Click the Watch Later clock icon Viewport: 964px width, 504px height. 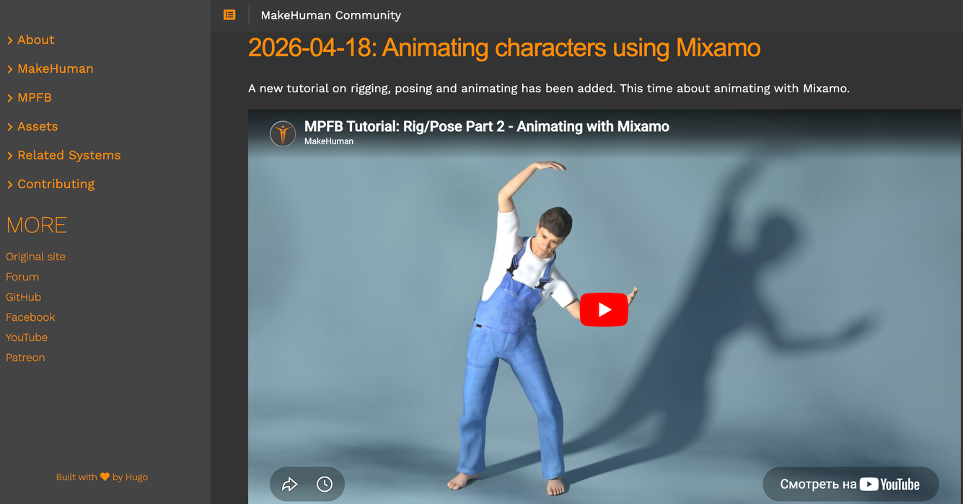coord(325,484)
